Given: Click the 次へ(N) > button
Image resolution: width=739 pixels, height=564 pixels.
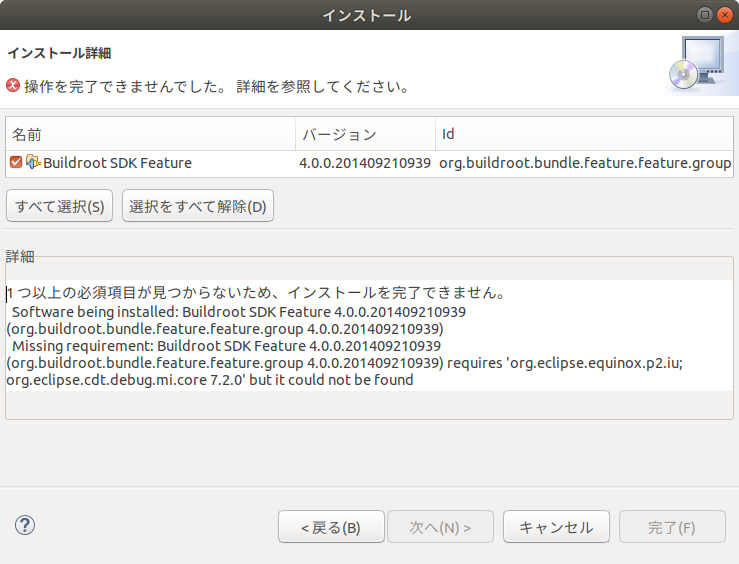Looking at the screenshot, I should [441, 527].
